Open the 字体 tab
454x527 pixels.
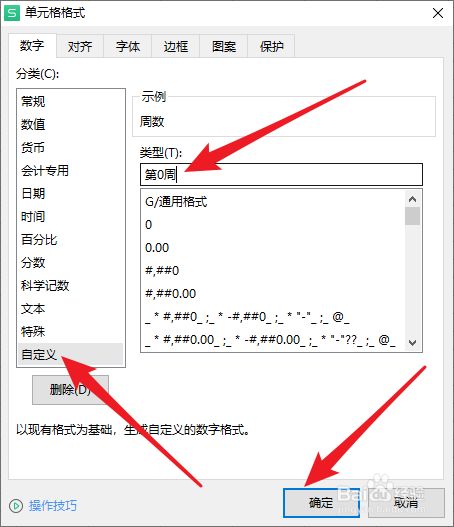pos(127,46)
